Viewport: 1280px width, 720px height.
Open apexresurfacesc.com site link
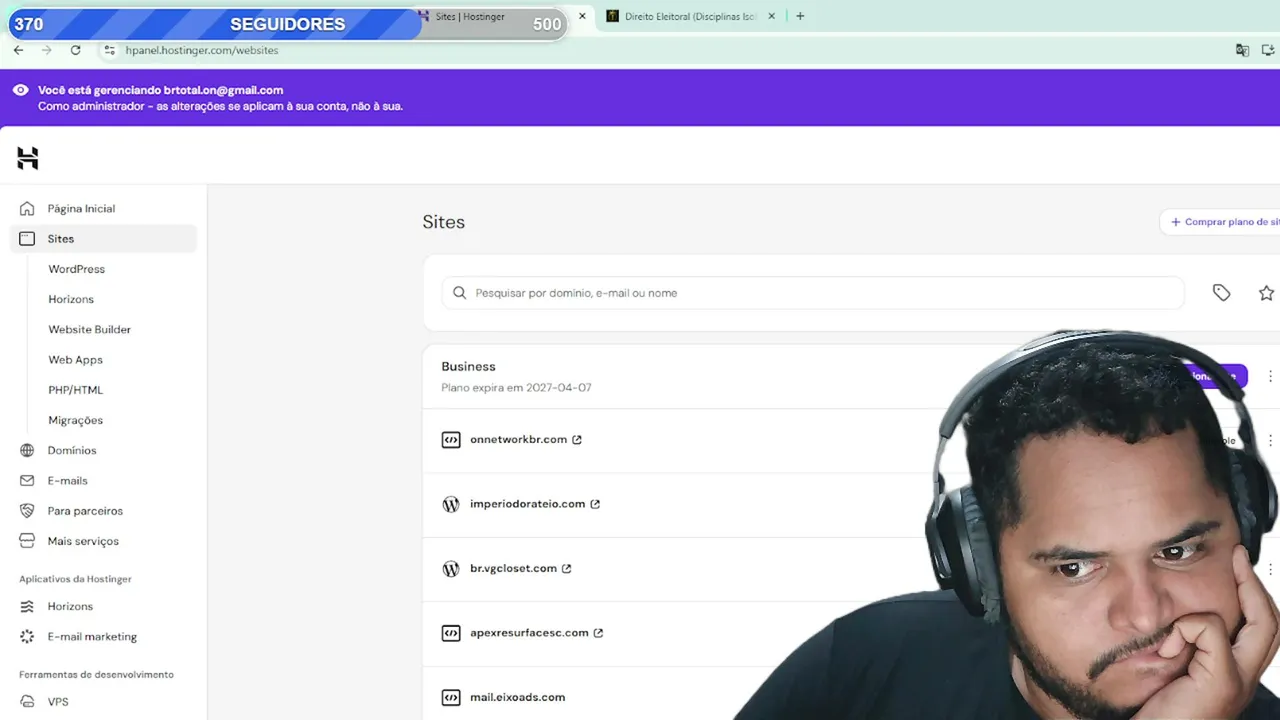point(529,632)
